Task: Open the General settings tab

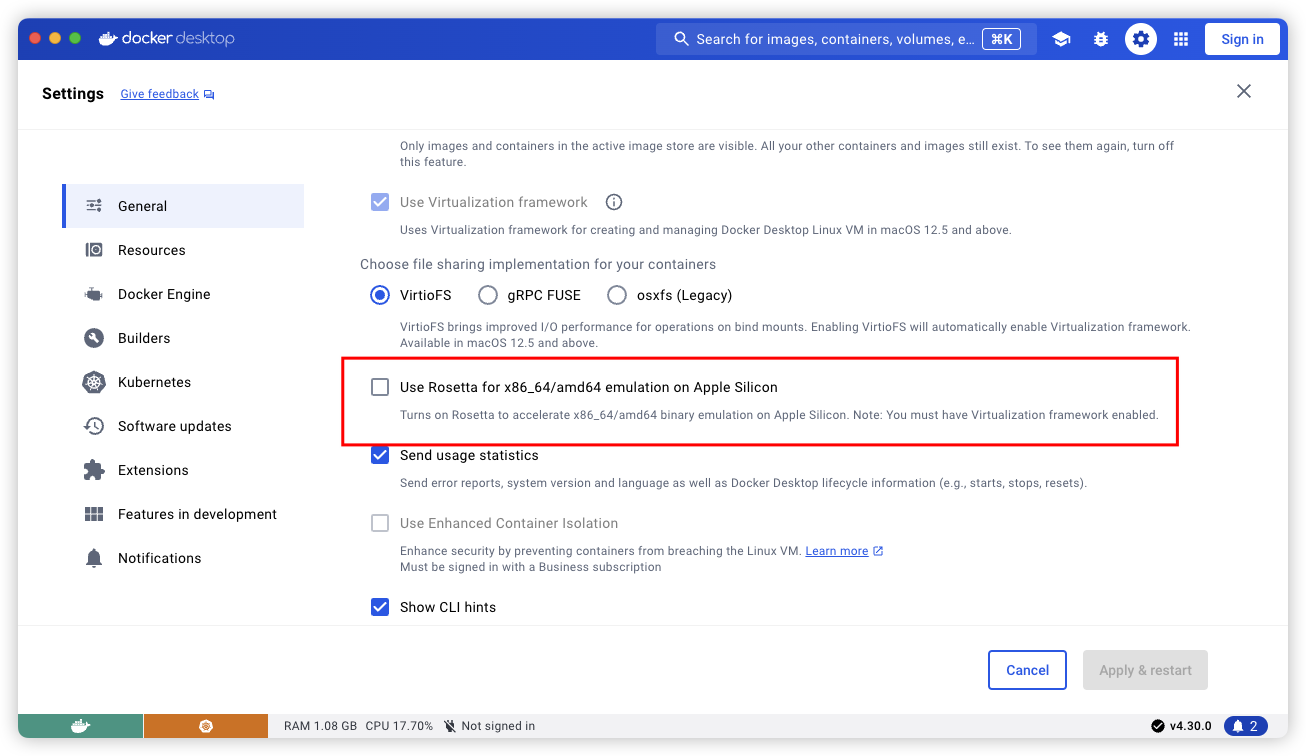Action: [183, 206]
